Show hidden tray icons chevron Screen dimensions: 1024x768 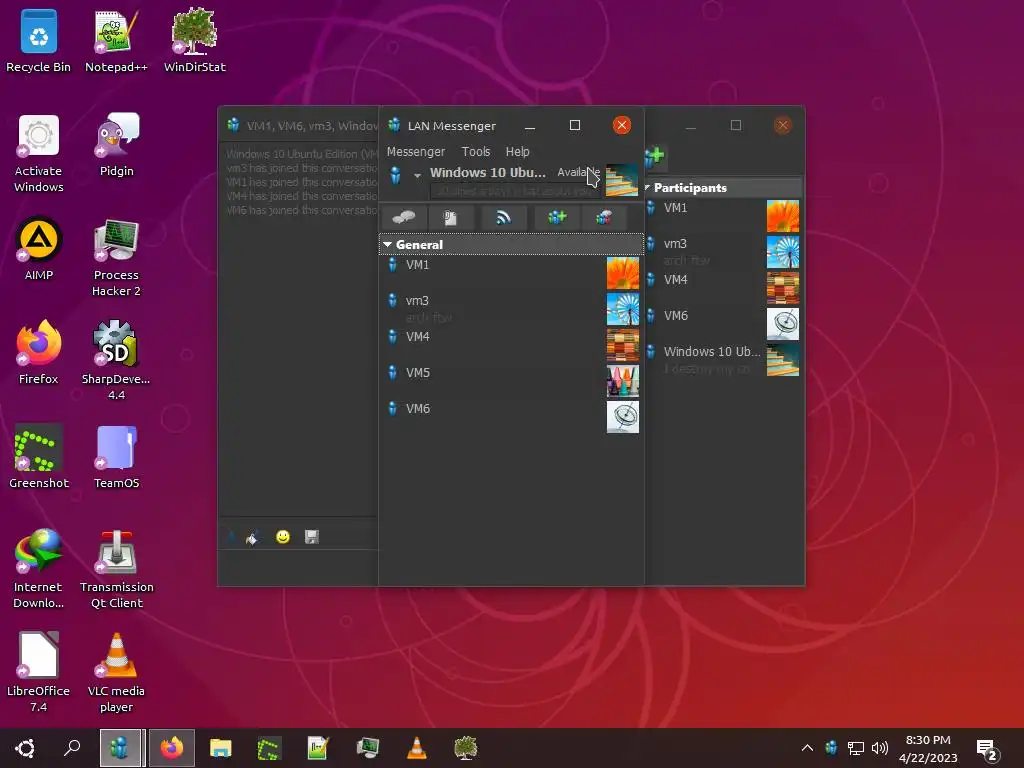(x=807, y=748)
